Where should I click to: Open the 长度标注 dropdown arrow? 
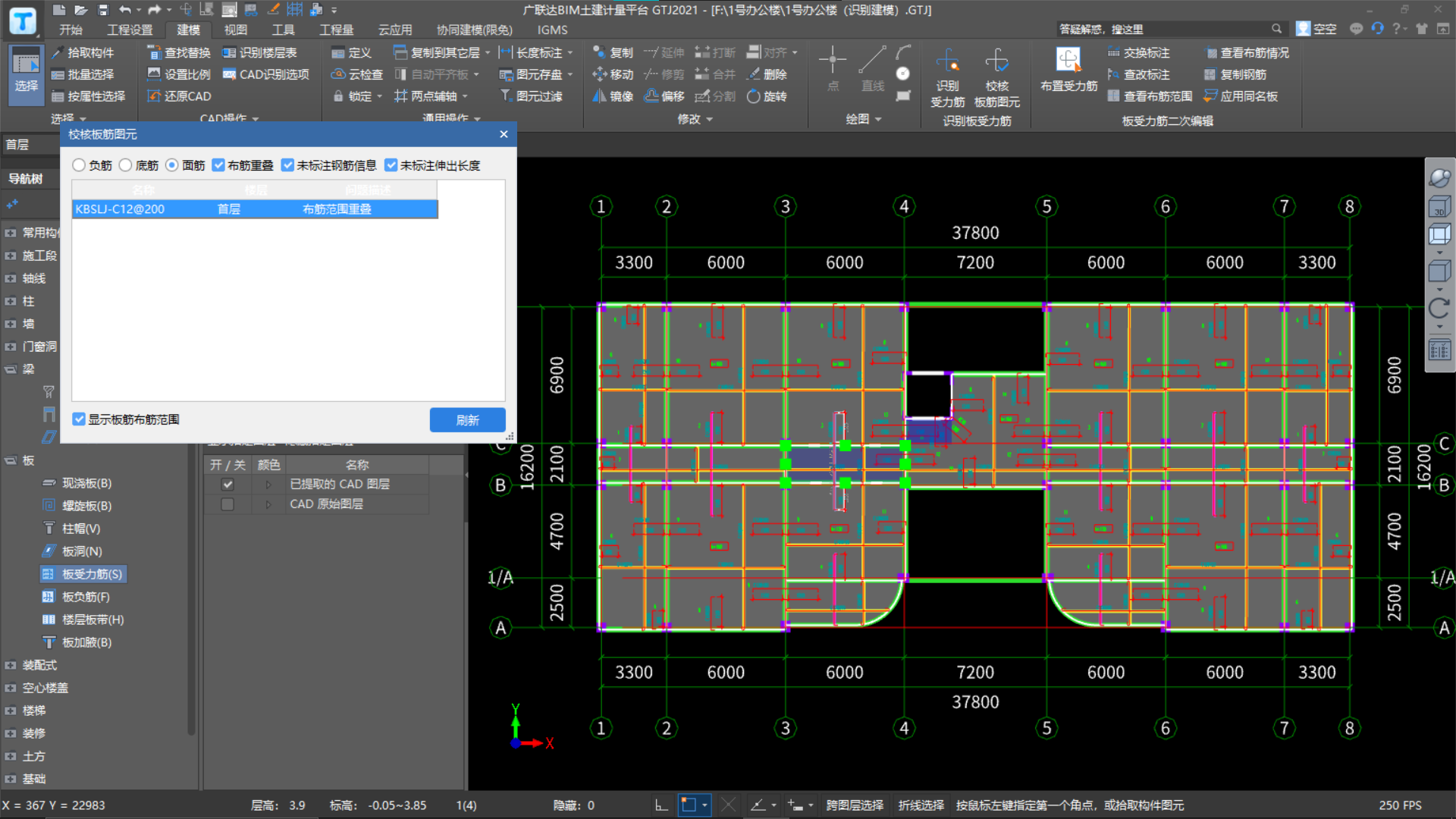pyautogui.click(x=570, y=53)
